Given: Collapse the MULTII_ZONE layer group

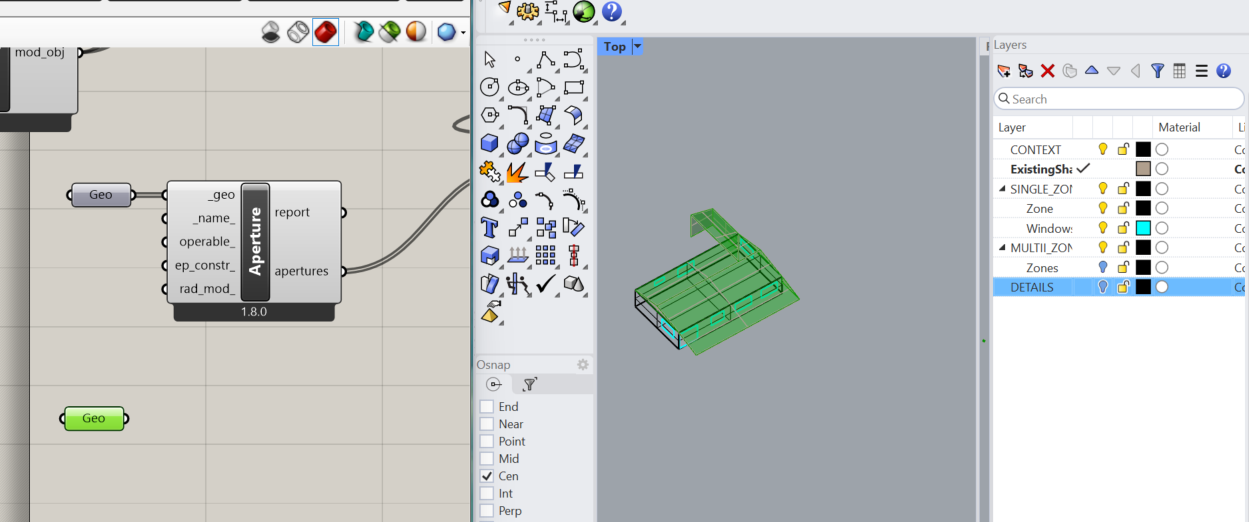Looking at the screenshot, I should (1003, 248).
